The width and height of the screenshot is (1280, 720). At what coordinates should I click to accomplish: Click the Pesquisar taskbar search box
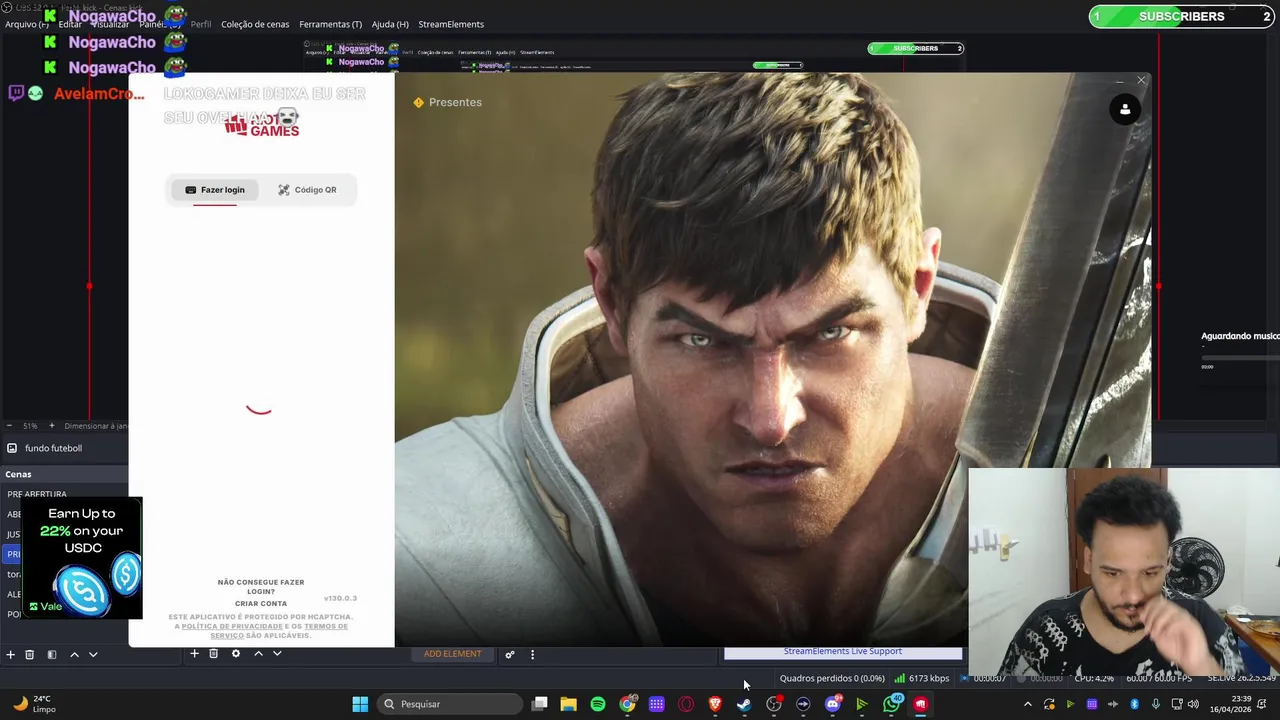tap(449, 704)
